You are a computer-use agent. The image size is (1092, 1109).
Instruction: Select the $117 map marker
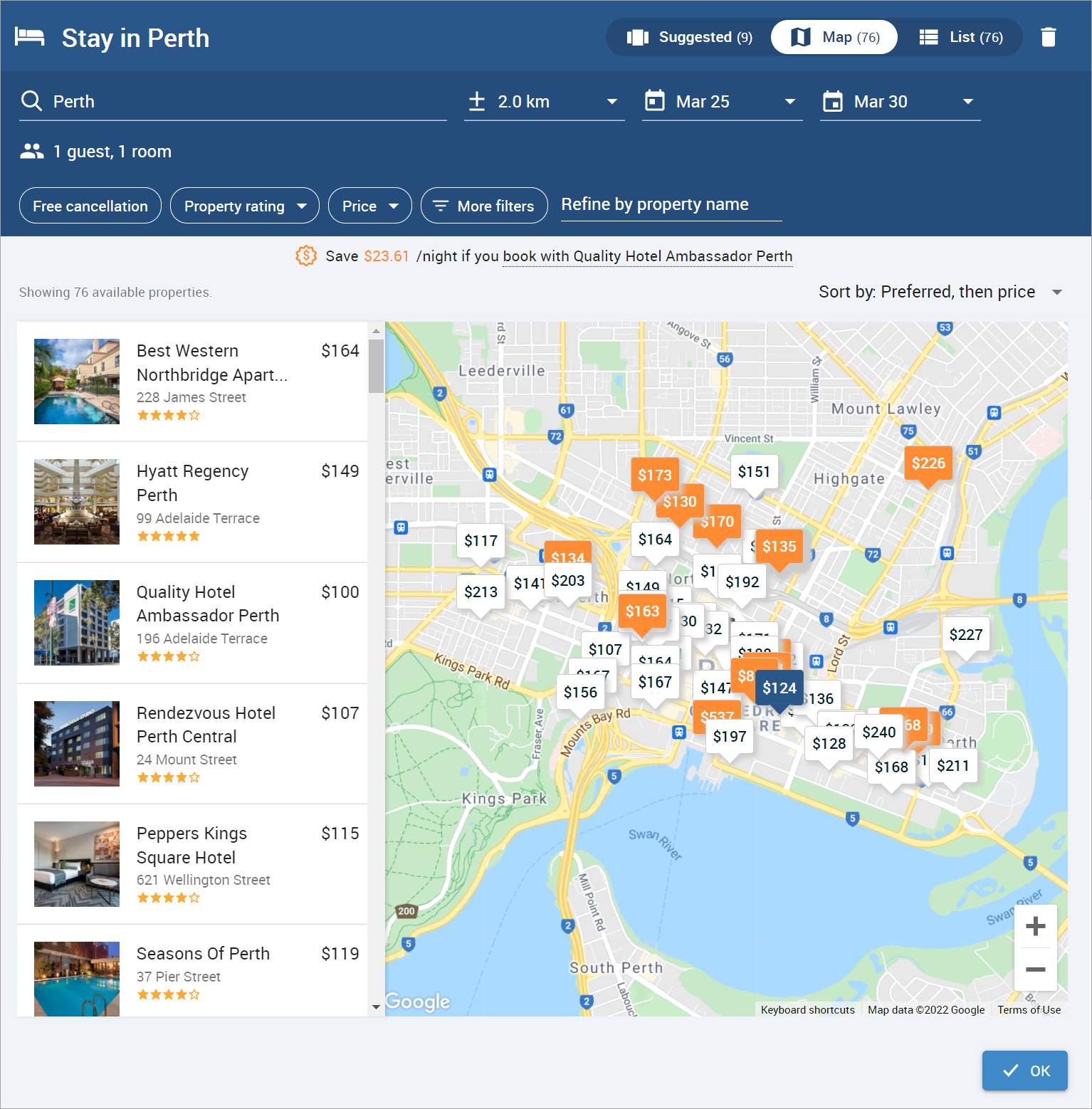point(481,541)
